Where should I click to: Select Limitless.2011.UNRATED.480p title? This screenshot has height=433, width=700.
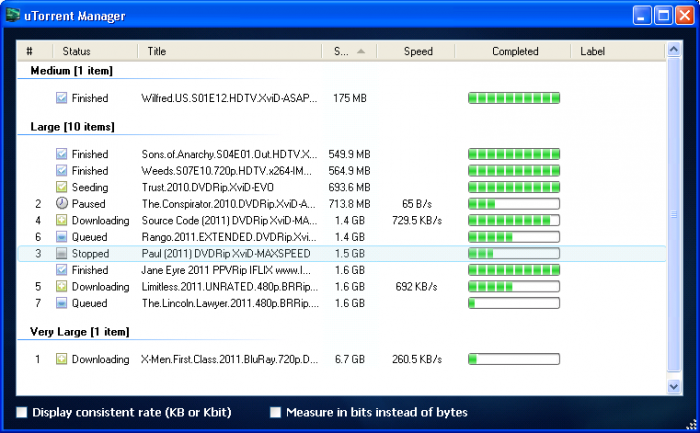click(x=229, y=286)
